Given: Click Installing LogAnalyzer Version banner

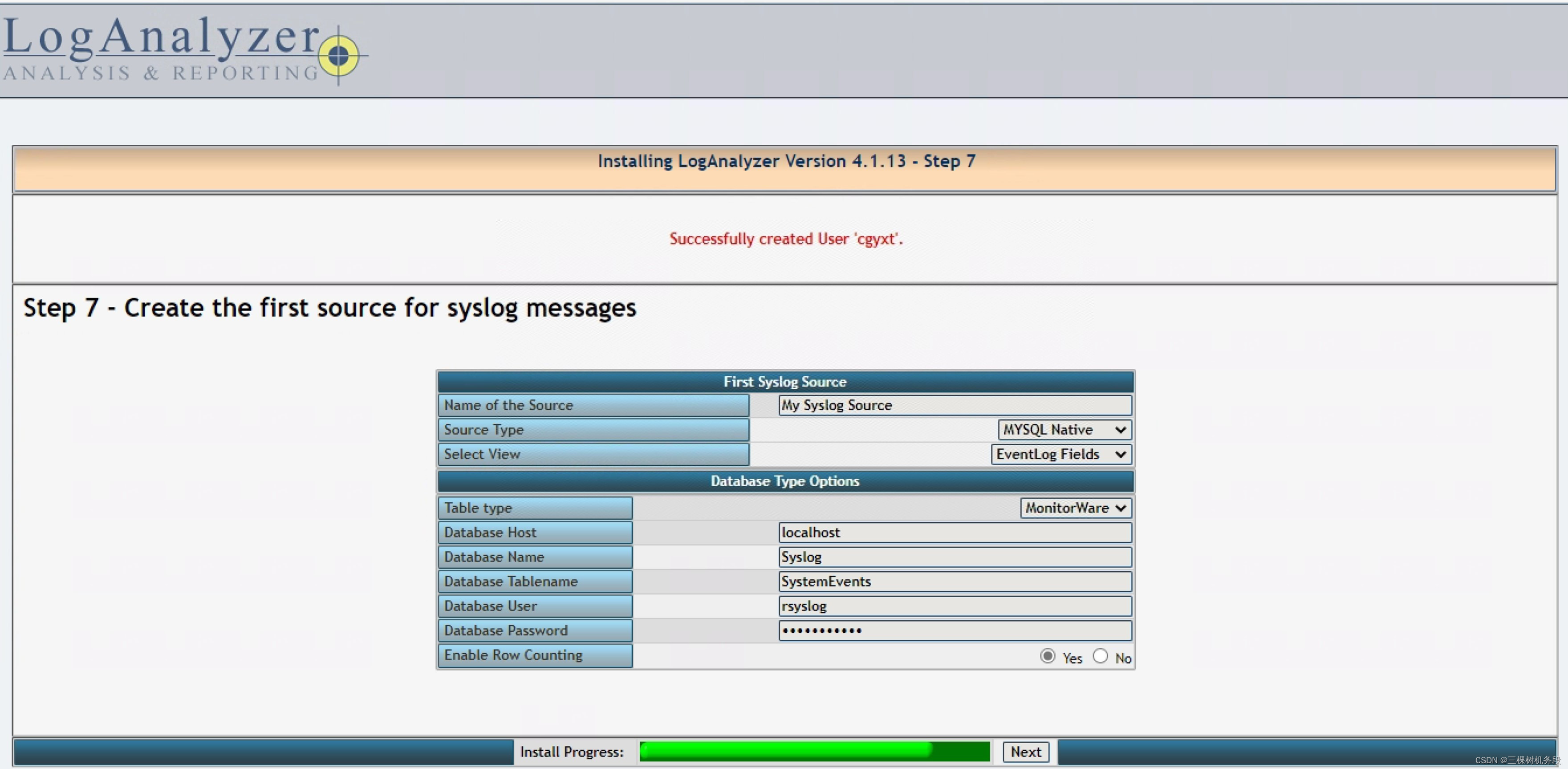Looking at the screenshot, I should point(784,162).
